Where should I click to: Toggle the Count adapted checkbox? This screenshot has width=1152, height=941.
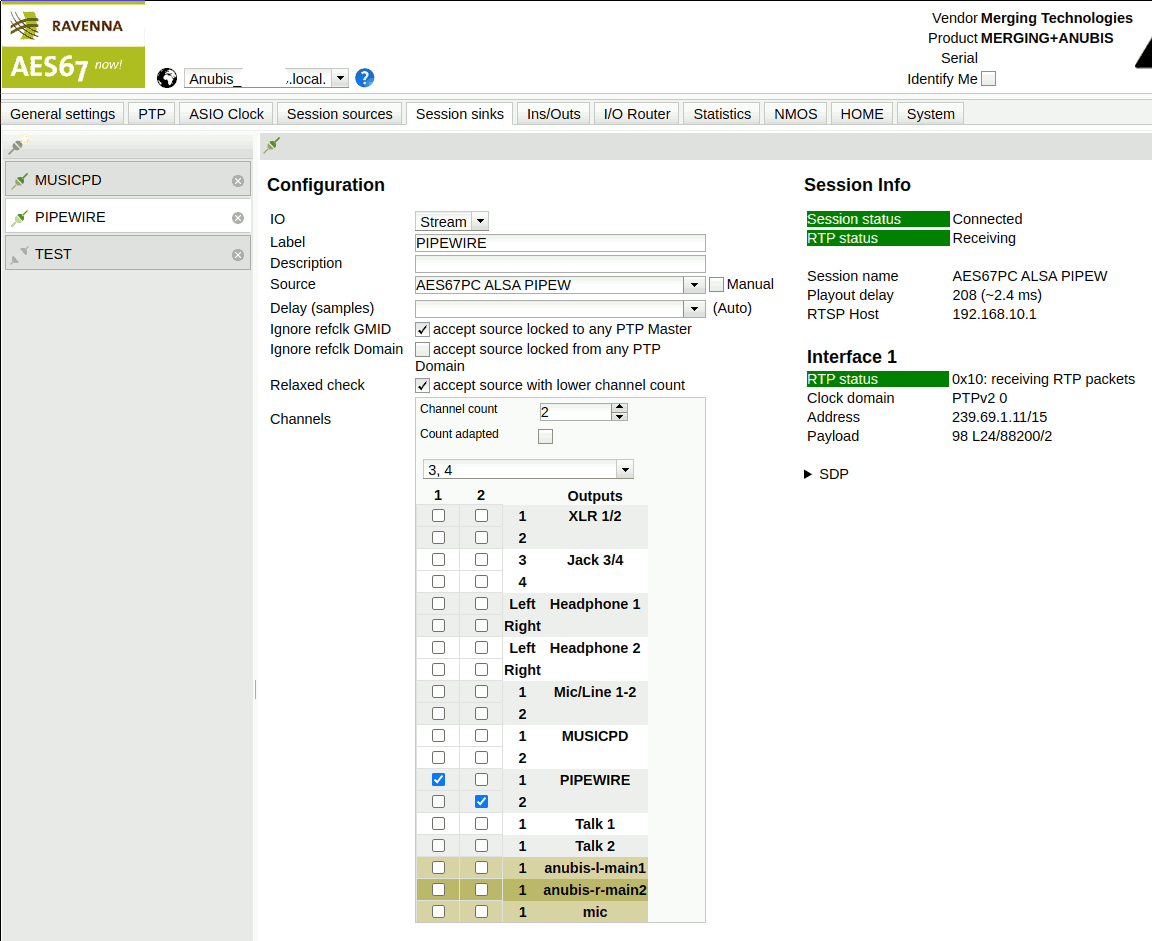pos(545,436)
